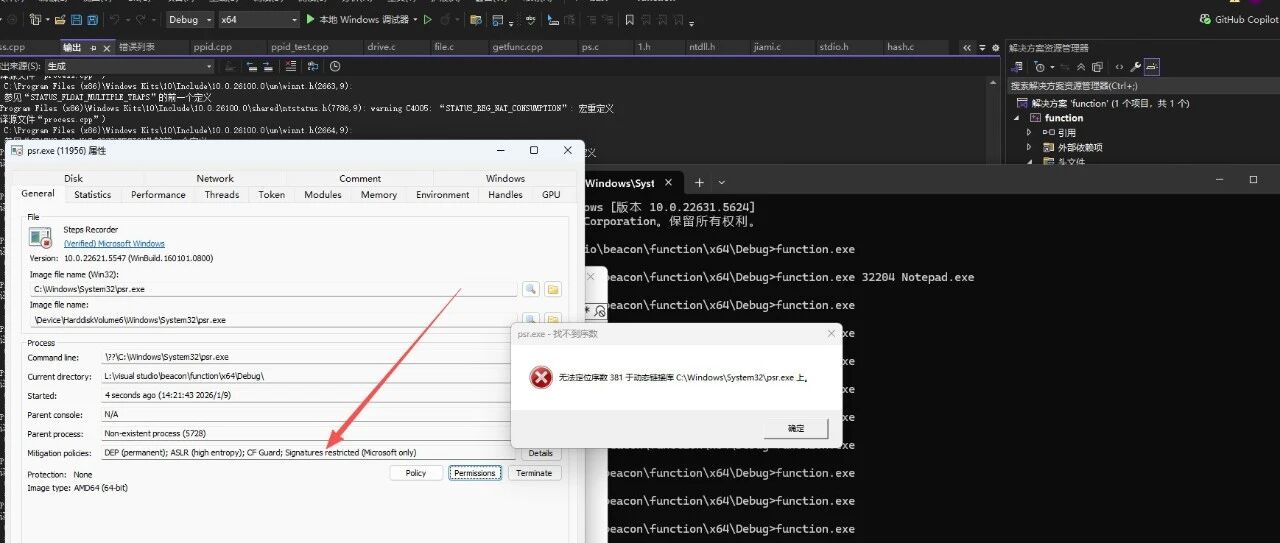
Task: Click the Image file name (Win32) path field
Action: click(274, 289)
